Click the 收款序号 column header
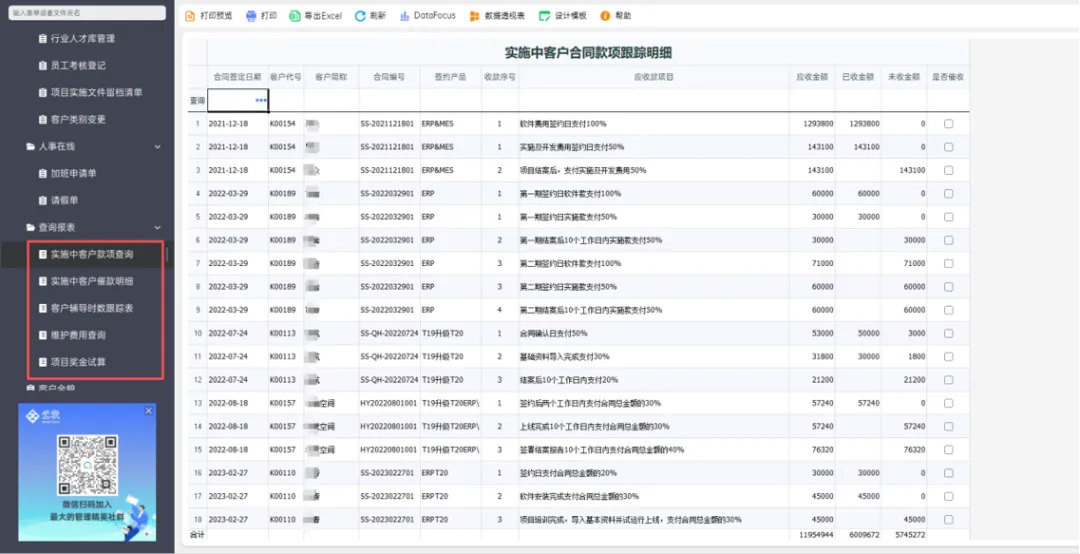 coord(500,77)
